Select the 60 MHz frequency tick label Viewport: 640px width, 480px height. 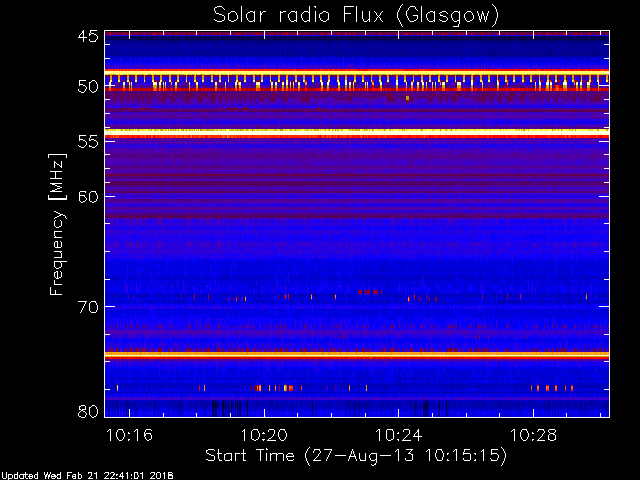(x=87, y=196)
